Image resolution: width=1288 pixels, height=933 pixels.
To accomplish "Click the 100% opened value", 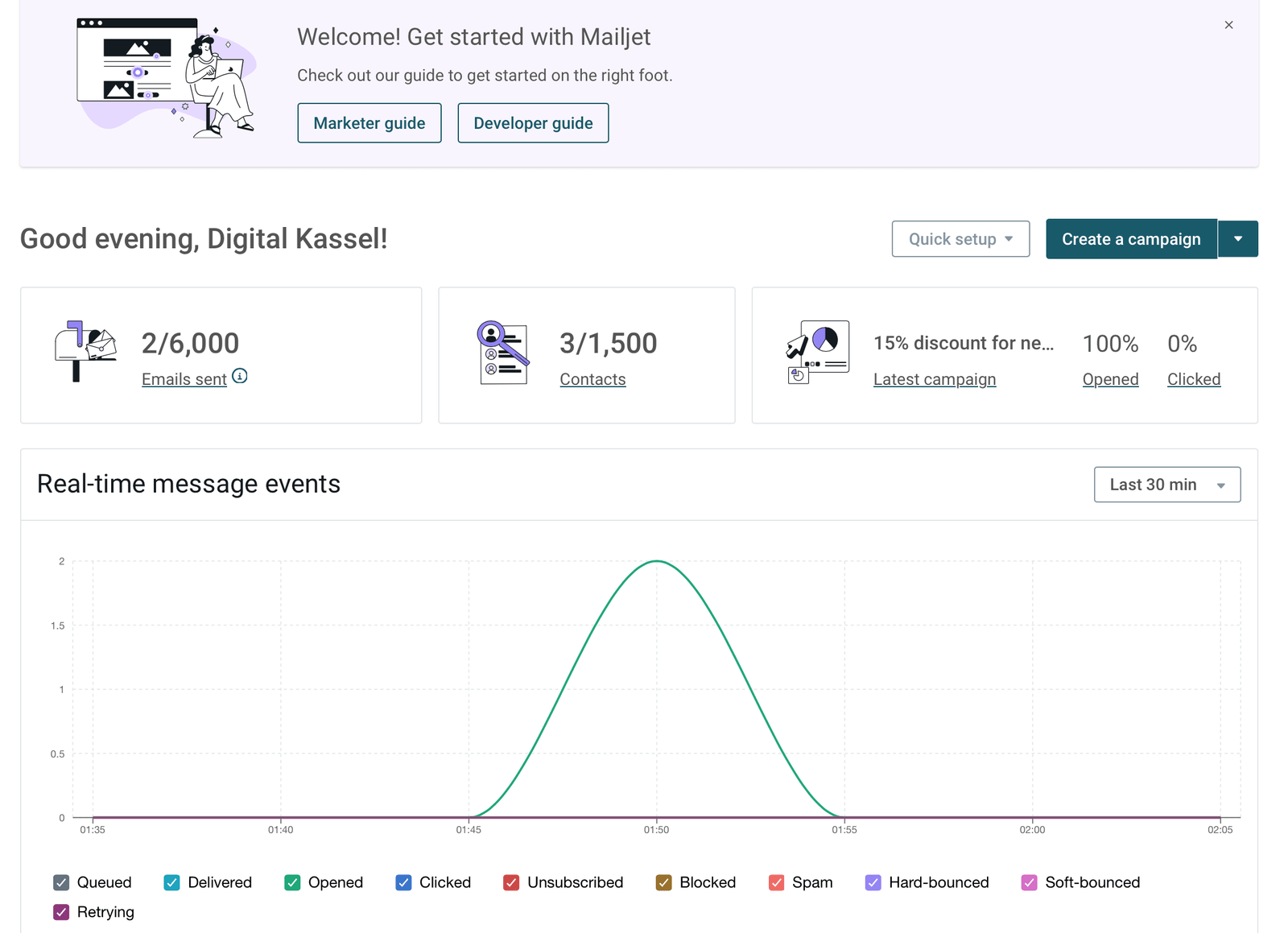I will tap(1110, 344).
